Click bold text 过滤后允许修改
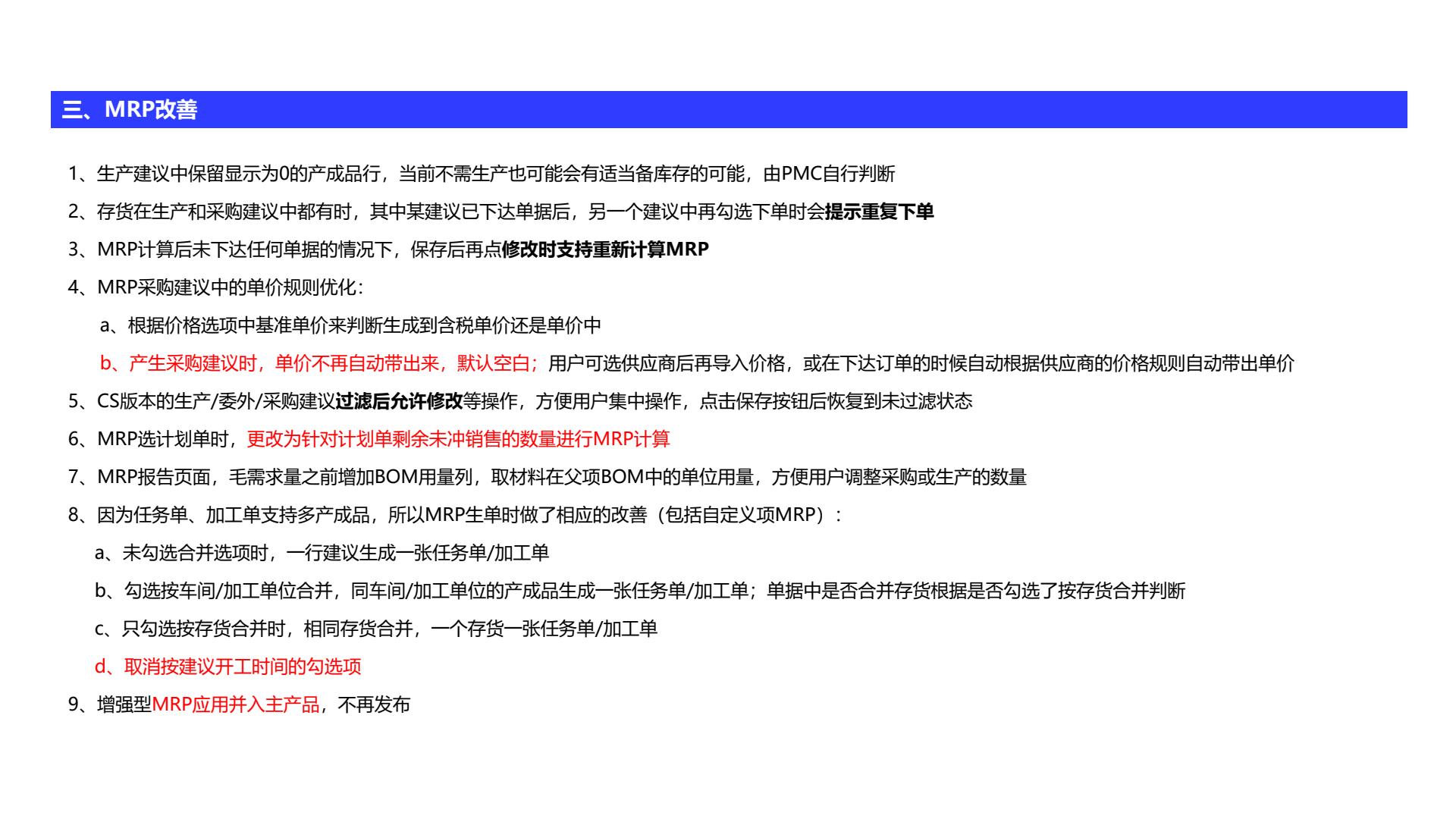 tap(399, 401)
